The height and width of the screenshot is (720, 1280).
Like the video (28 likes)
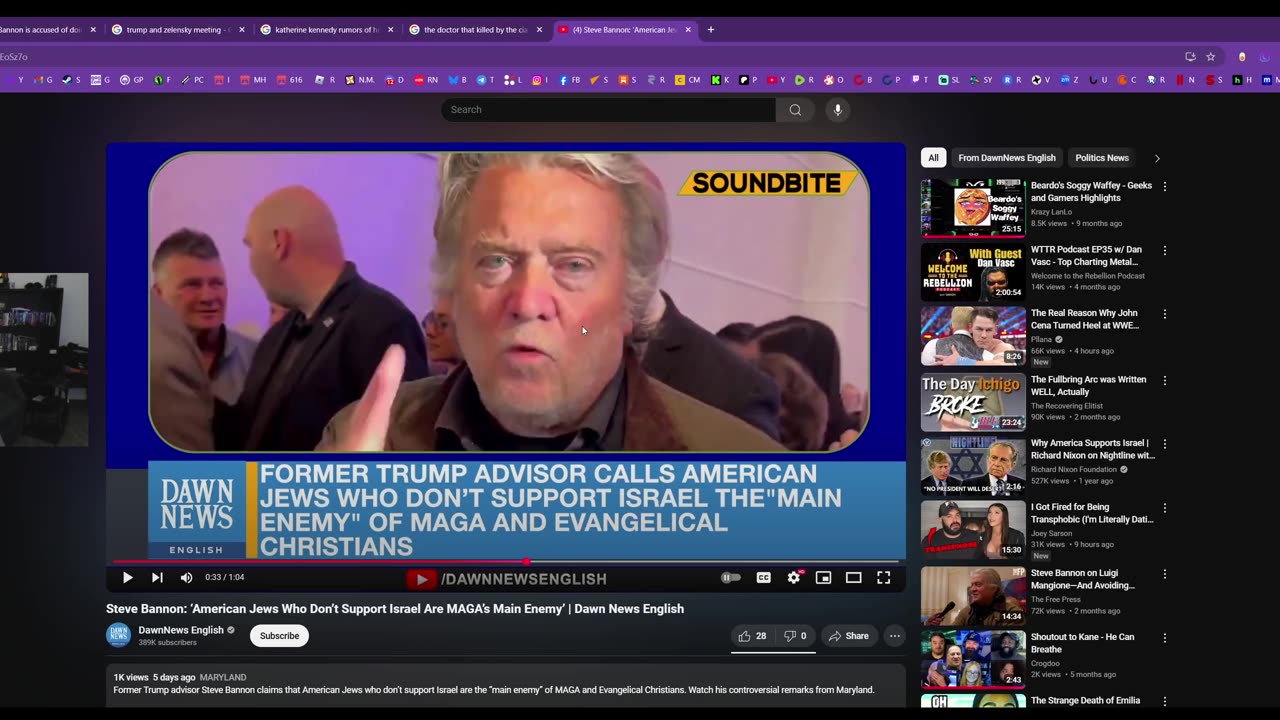752,636
